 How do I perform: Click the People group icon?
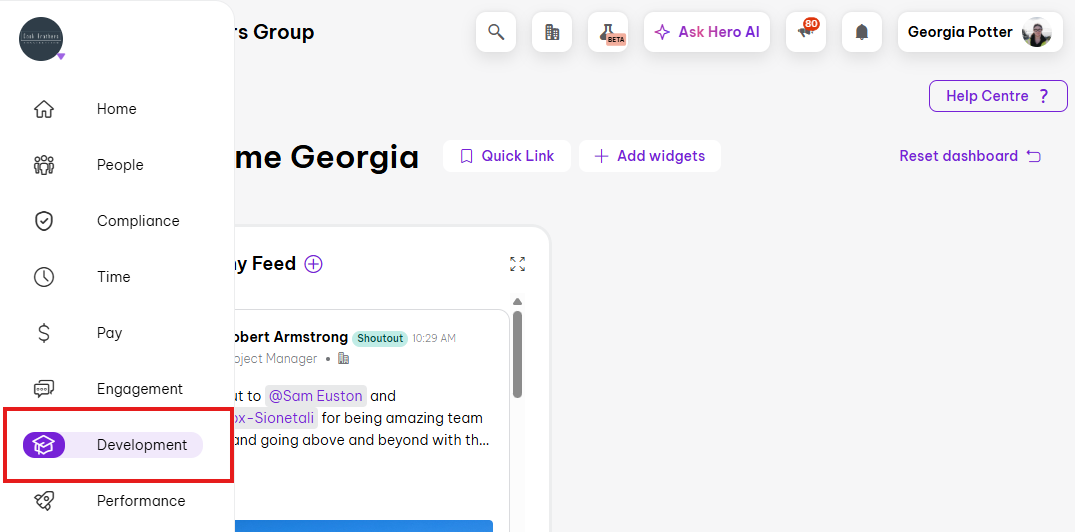pyautogui.click(x=44, y=165)
